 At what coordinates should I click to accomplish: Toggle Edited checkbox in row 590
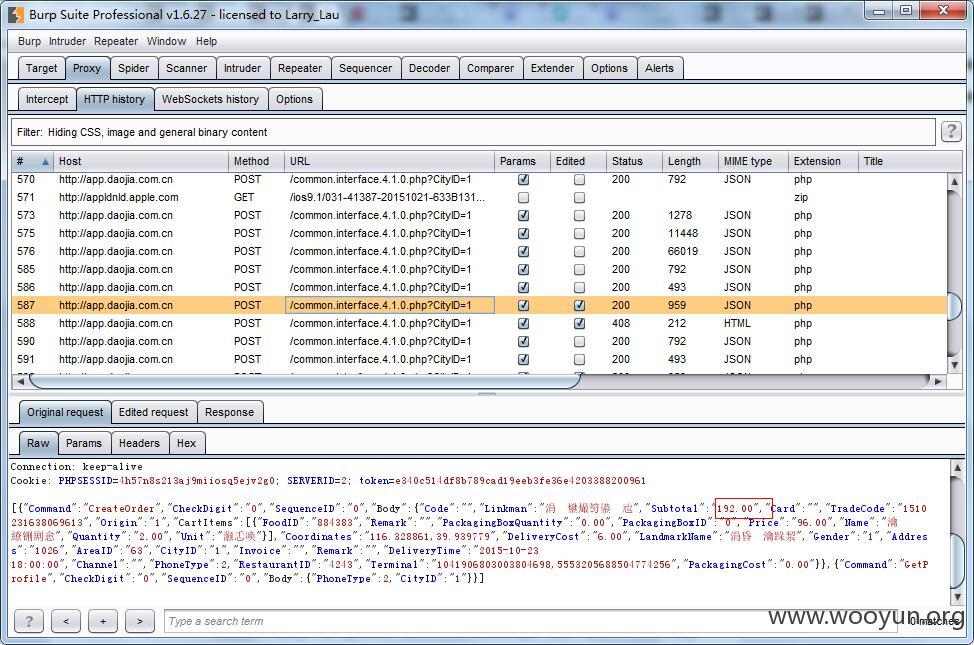(580, 342)
